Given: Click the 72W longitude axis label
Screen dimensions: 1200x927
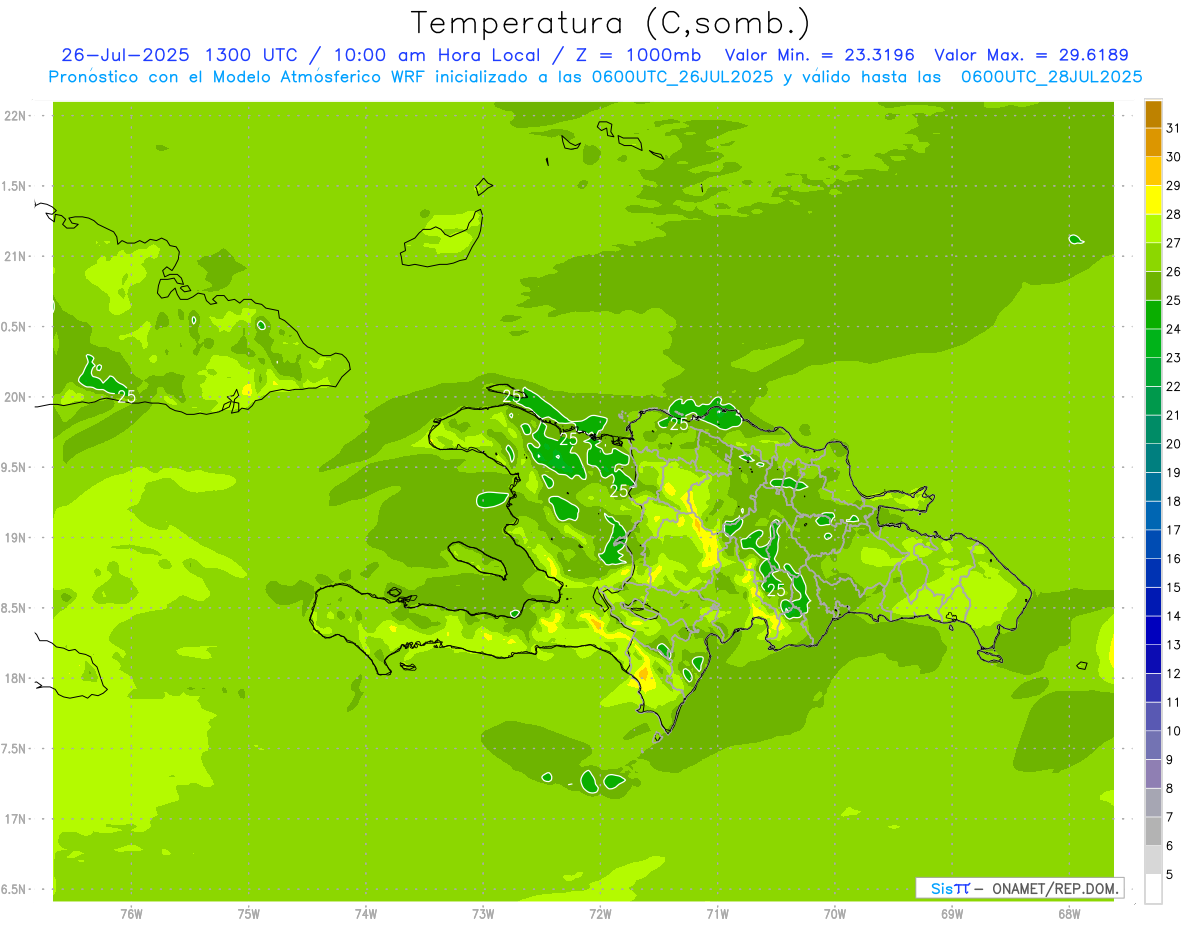Looking at the screenshot, I should (600, 914).
